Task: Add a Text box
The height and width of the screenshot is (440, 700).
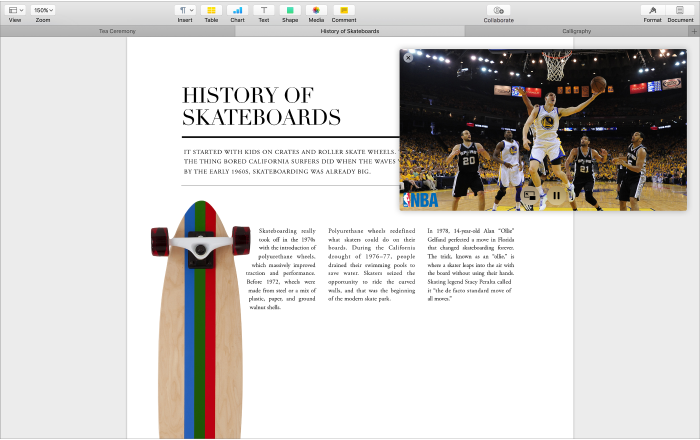Action: tap(263, 10)
